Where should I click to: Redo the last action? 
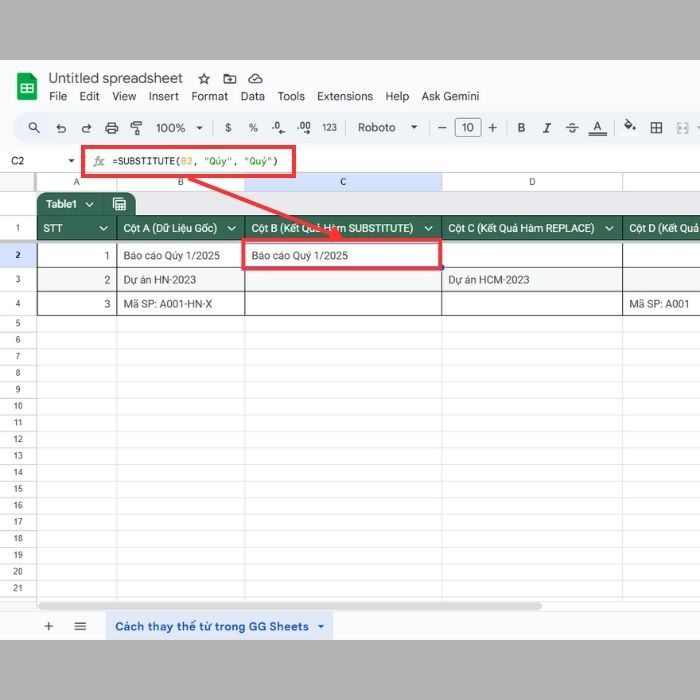[86, 128]
